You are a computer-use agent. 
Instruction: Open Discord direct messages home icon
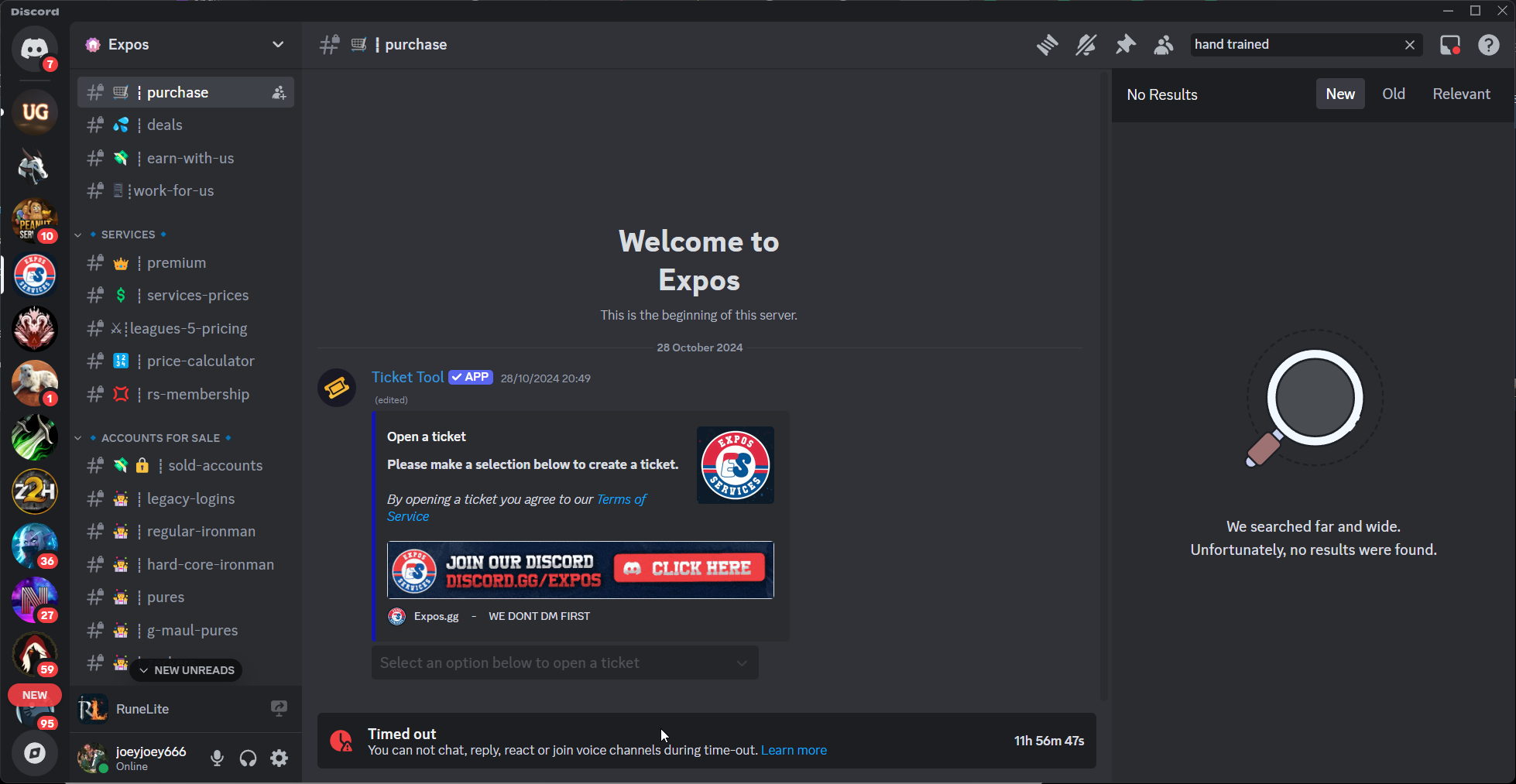pos(34,49)
